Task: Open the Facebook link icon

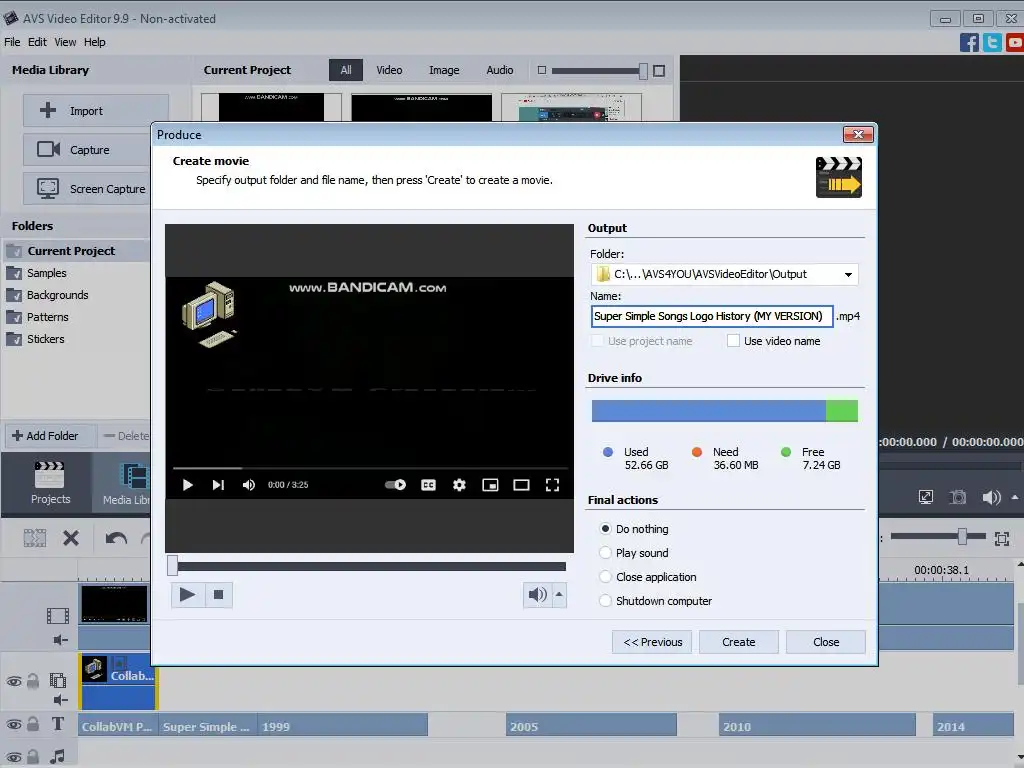Action: point(969,42)
